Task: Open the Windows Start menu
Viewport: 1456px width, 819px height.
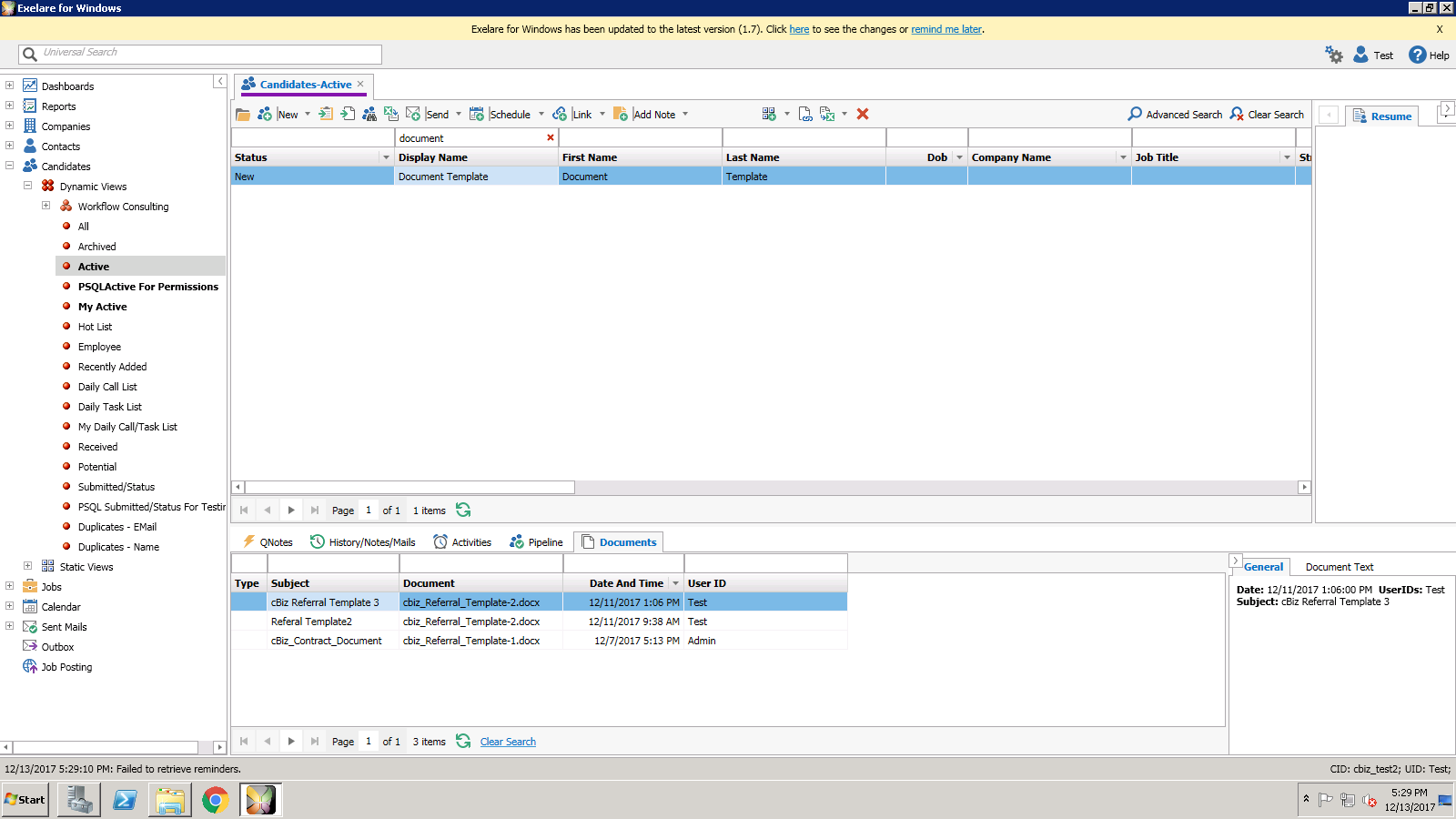Action: (x=25, y=800)
